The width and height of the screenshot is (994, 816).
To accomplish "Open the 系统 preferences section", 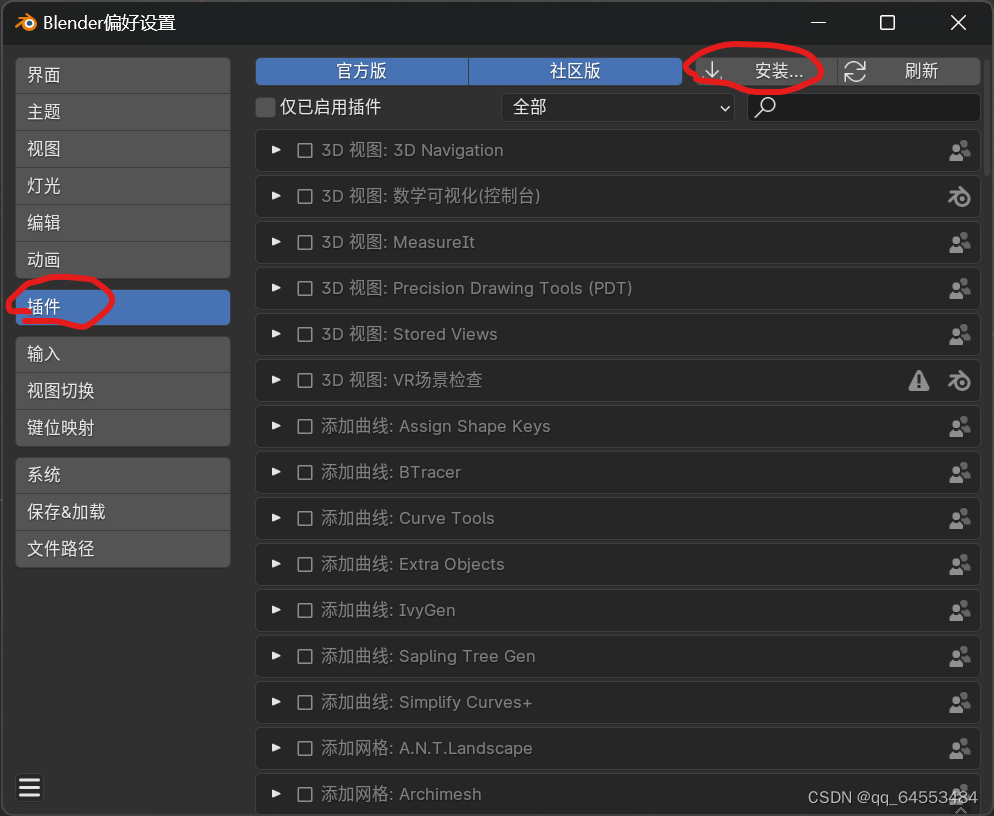I will click(123, 475).
